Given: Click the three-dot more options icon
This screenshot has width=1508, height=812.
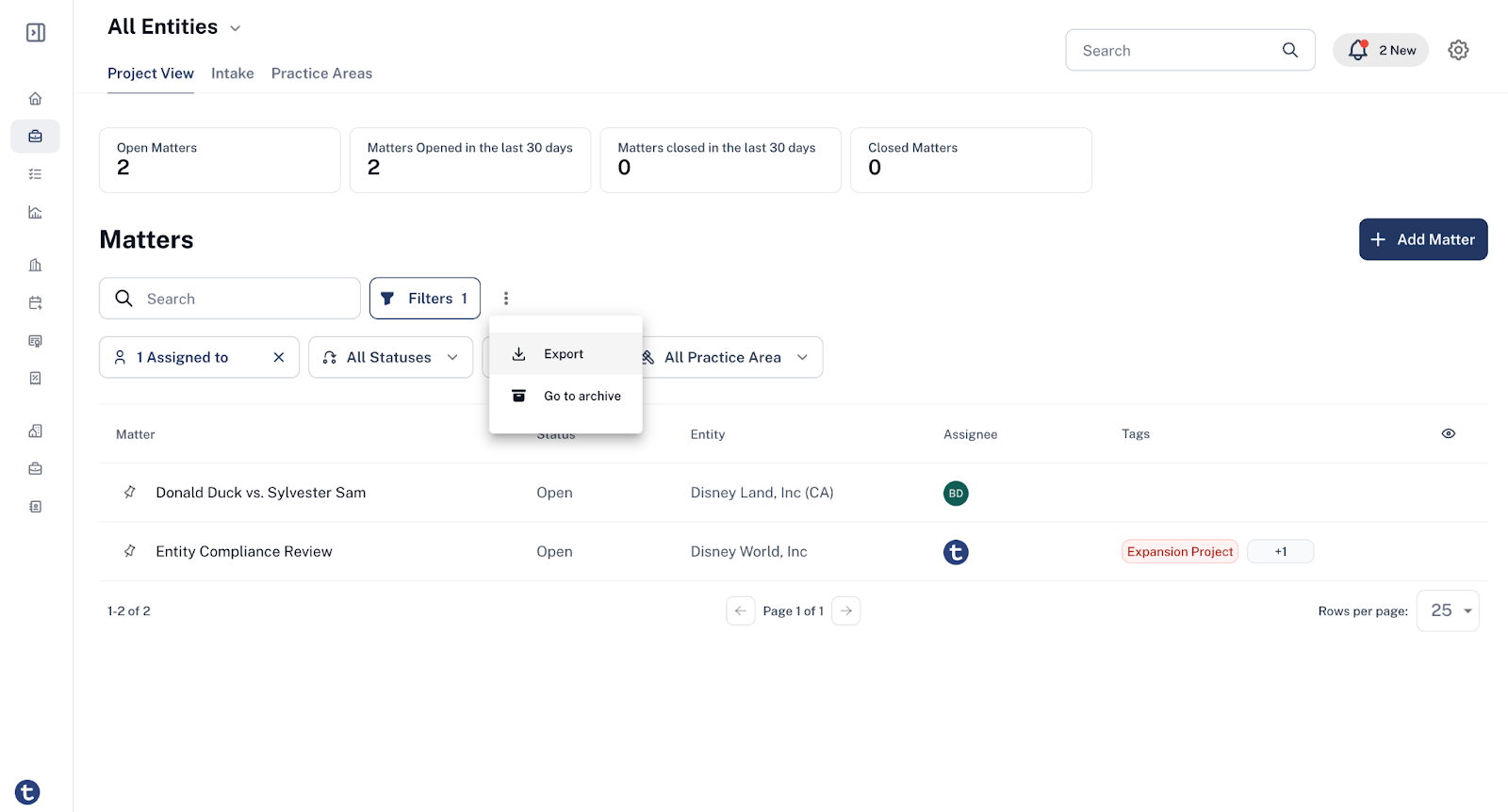Looking at the screenshot, I should [506, 299].
